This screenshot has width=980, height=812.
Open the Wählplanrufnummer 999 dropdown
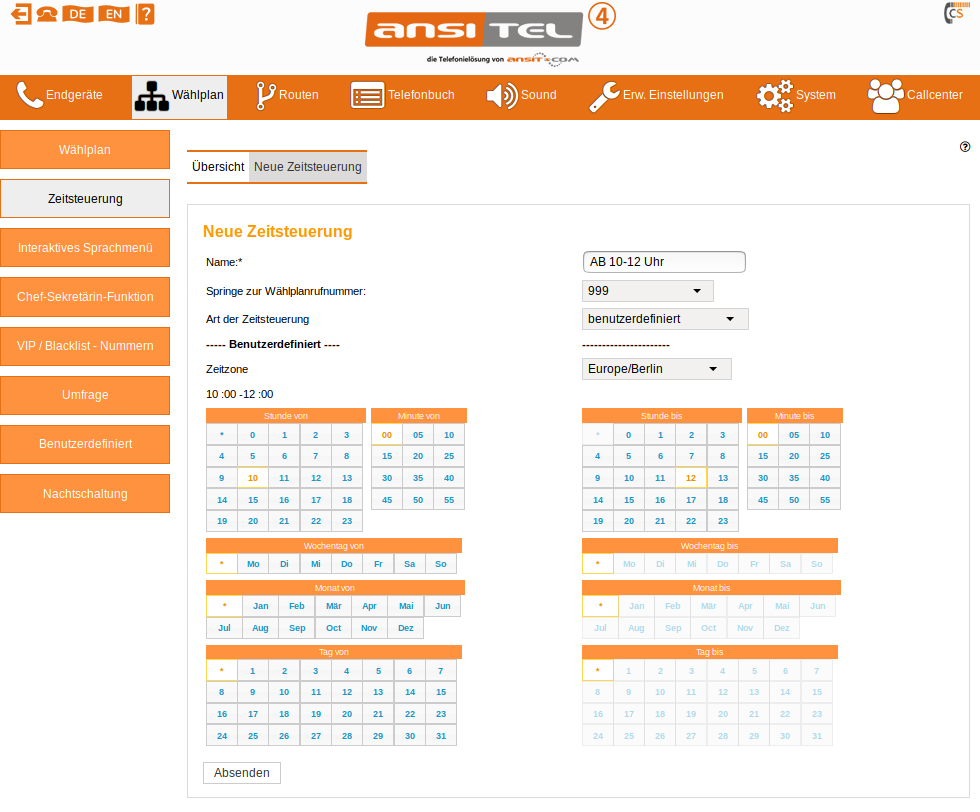[x=648, y=291]
